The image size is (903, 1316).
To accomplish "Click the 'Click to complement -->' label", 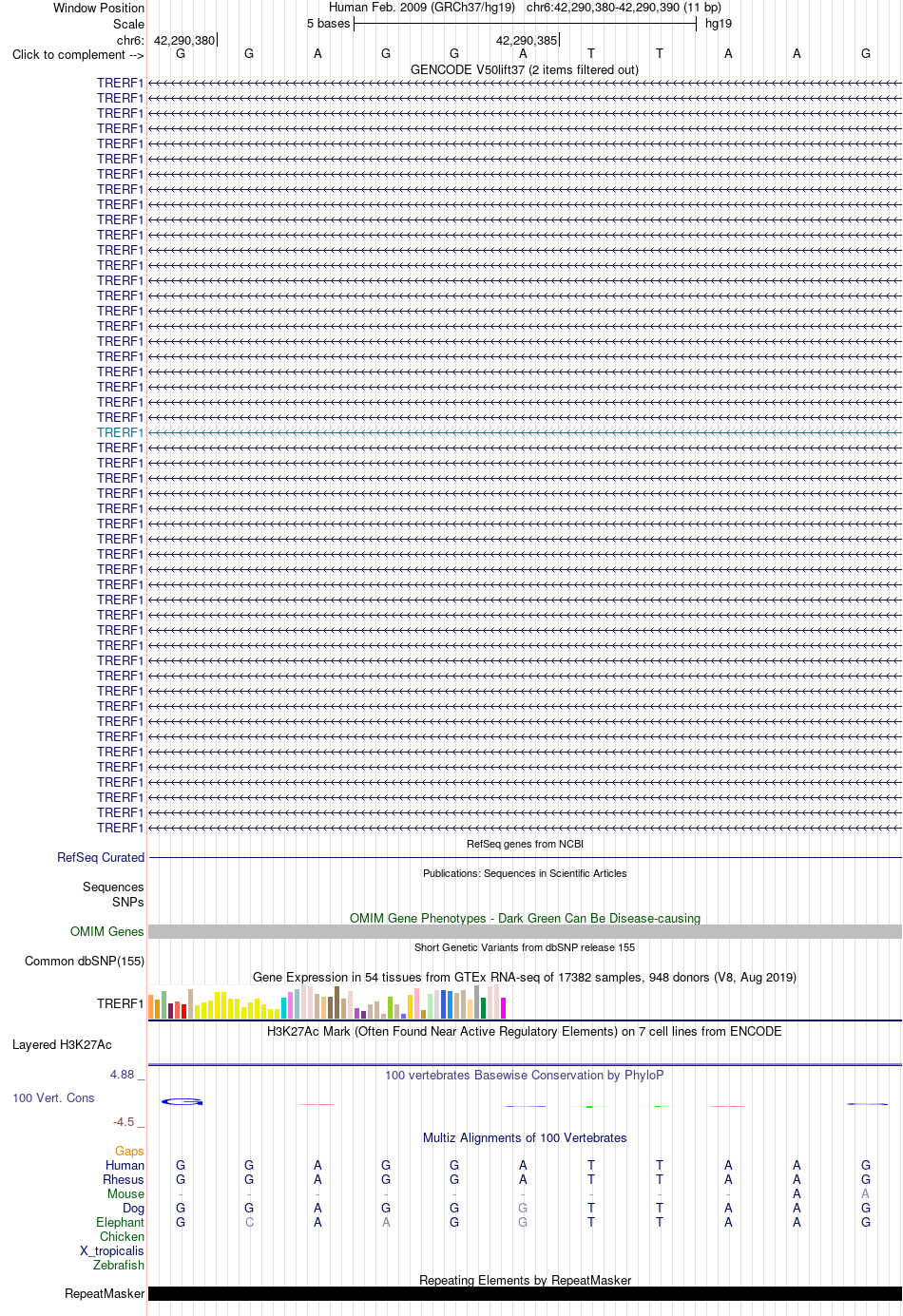I will 78,54.
